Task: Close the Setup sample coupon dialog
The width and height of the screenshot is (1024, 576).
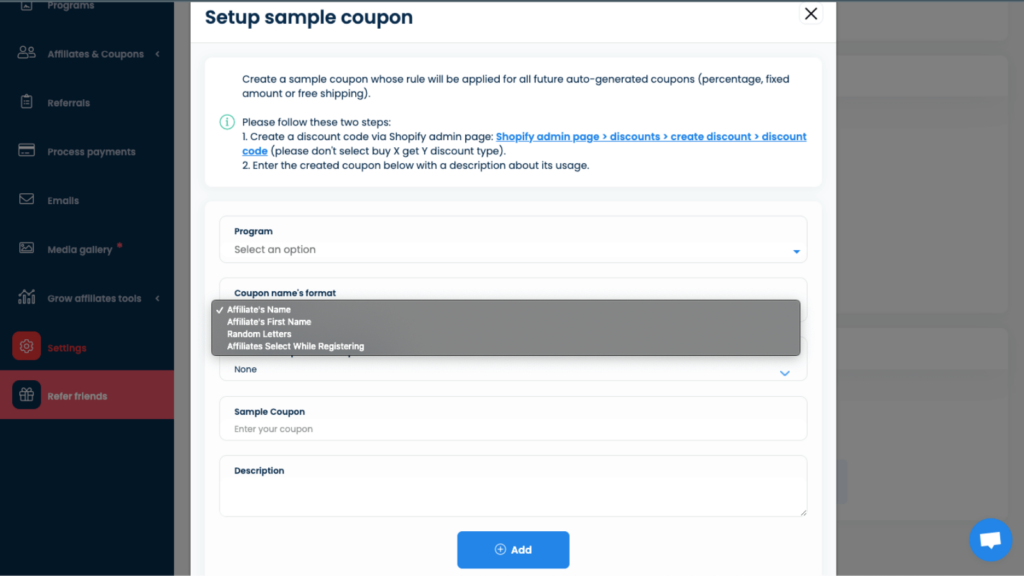Action: click(811, 14)
